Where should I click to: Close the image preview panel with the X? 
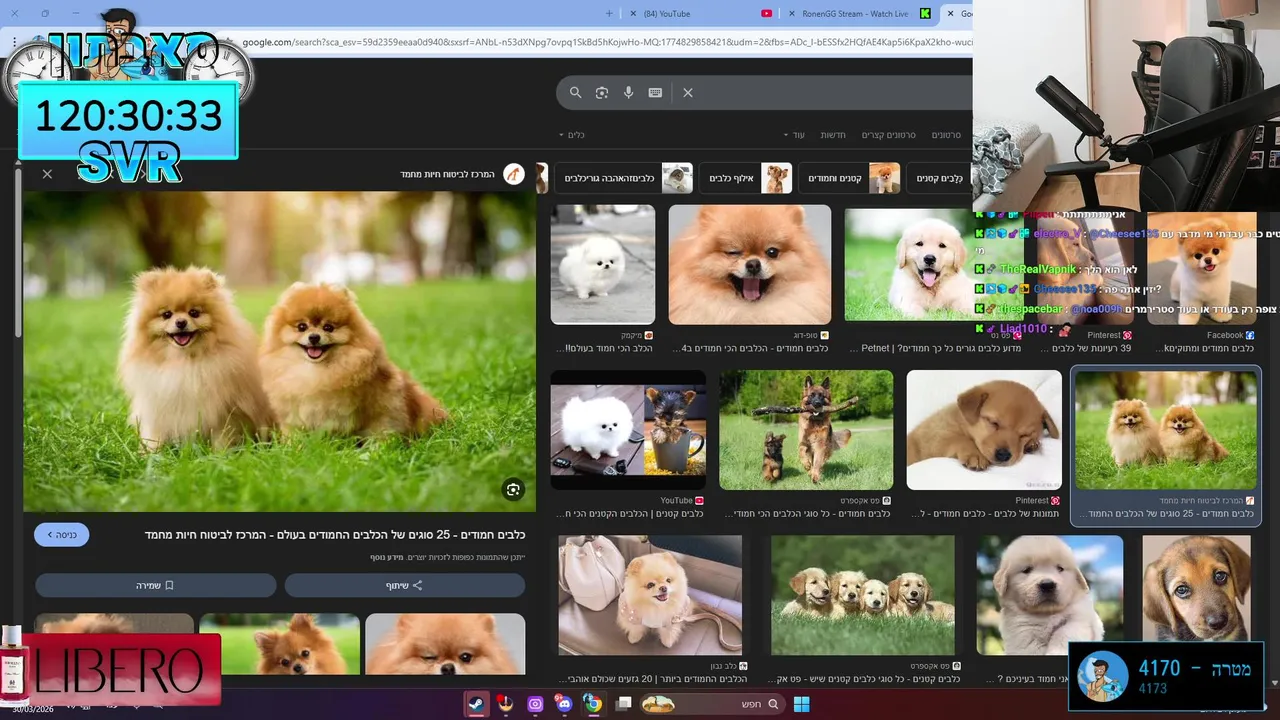(47, 174)
